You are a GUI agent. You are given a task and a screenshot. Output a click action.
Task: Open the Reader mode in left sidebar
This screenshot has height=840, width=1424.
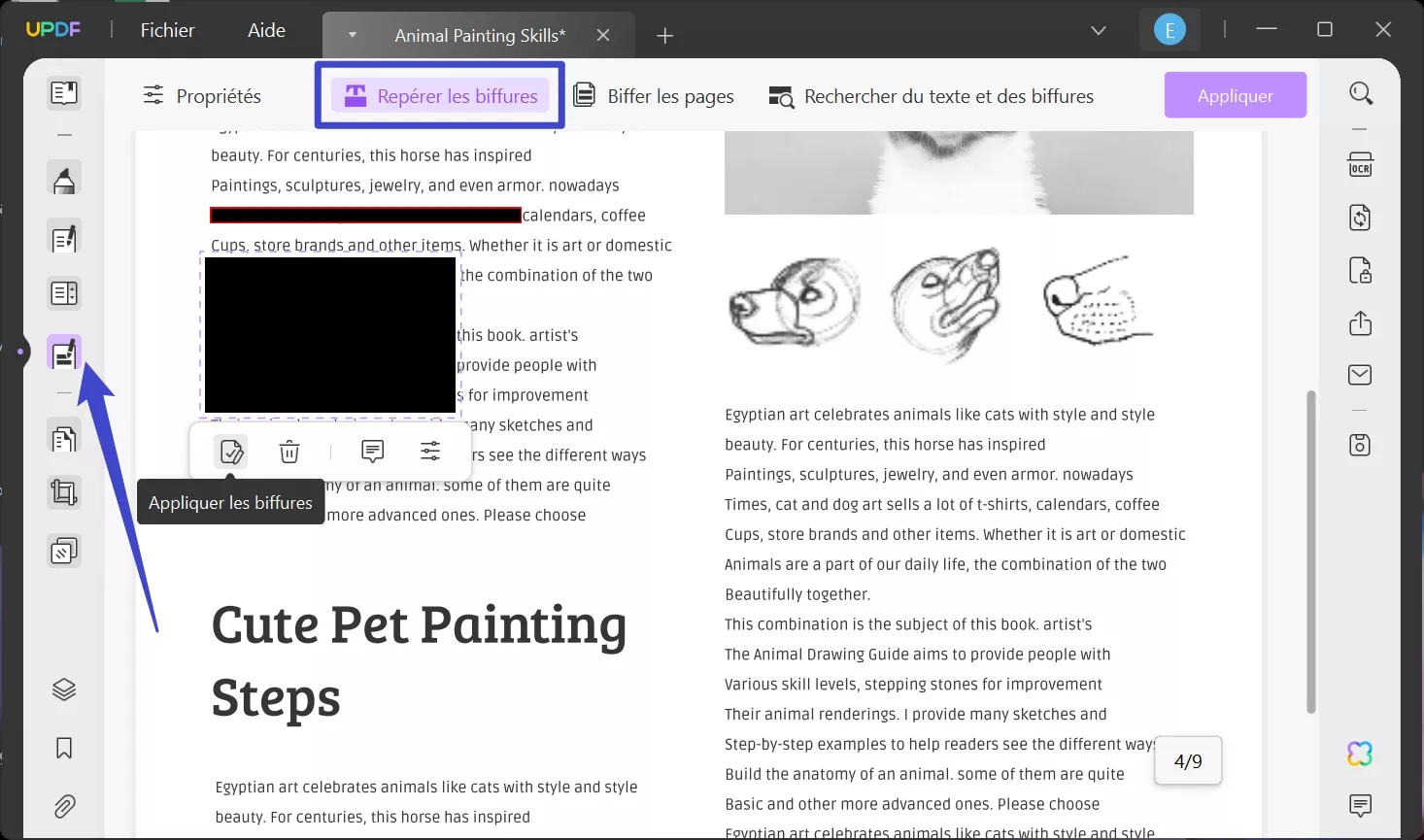64,93
